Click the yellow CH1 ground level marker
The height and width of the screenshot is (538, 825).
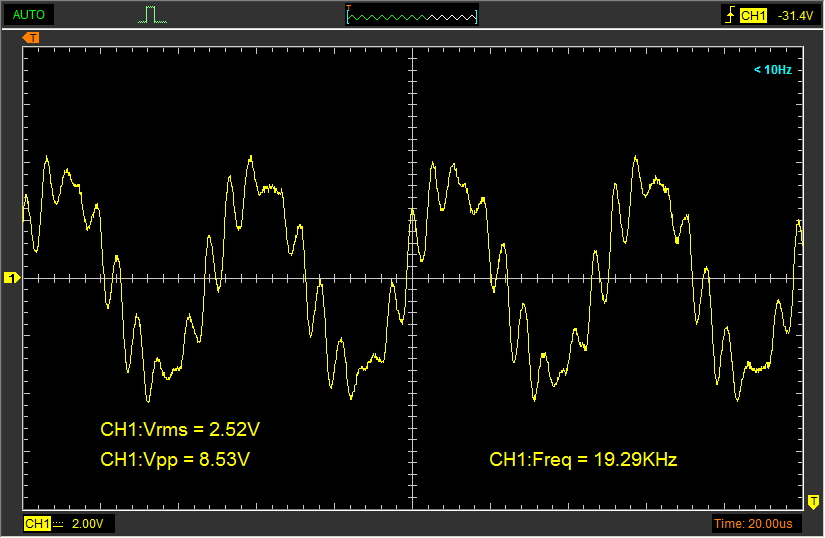[x=12, y=278]
